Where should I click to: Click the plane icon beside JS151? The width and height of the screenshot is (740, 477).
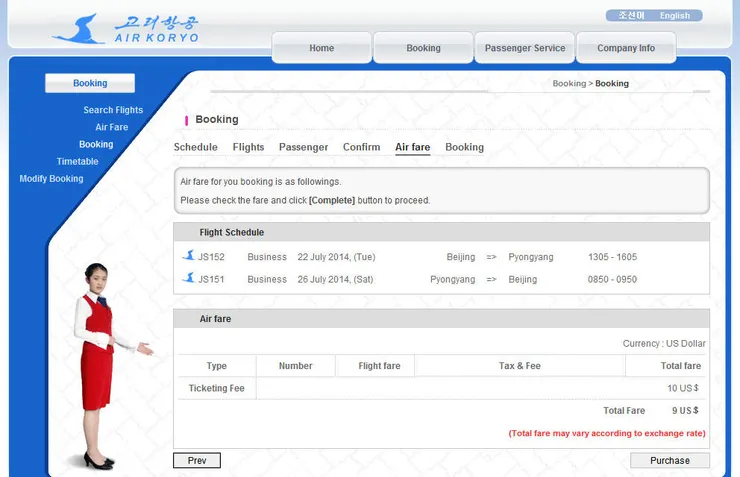pos(189,278)
